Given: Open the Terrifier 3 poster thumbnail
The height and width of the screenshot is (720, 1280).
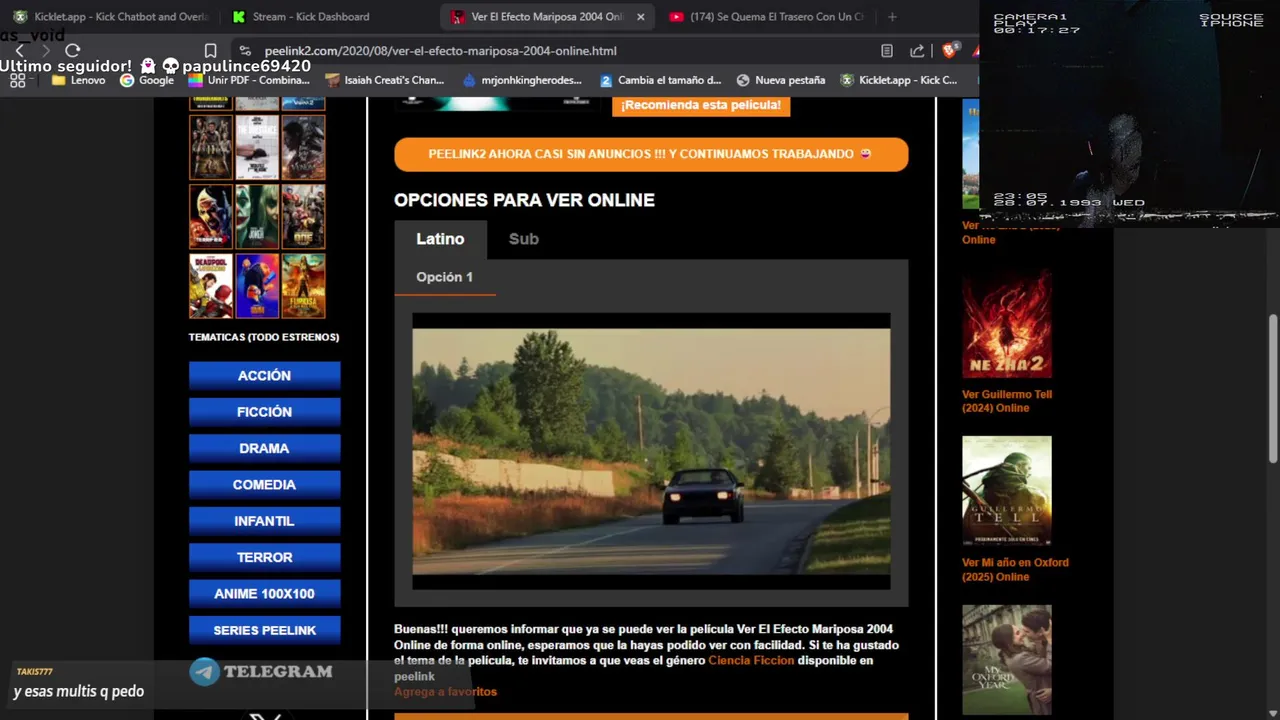Looking at the screenshot, I should click(x=211, y=216).
